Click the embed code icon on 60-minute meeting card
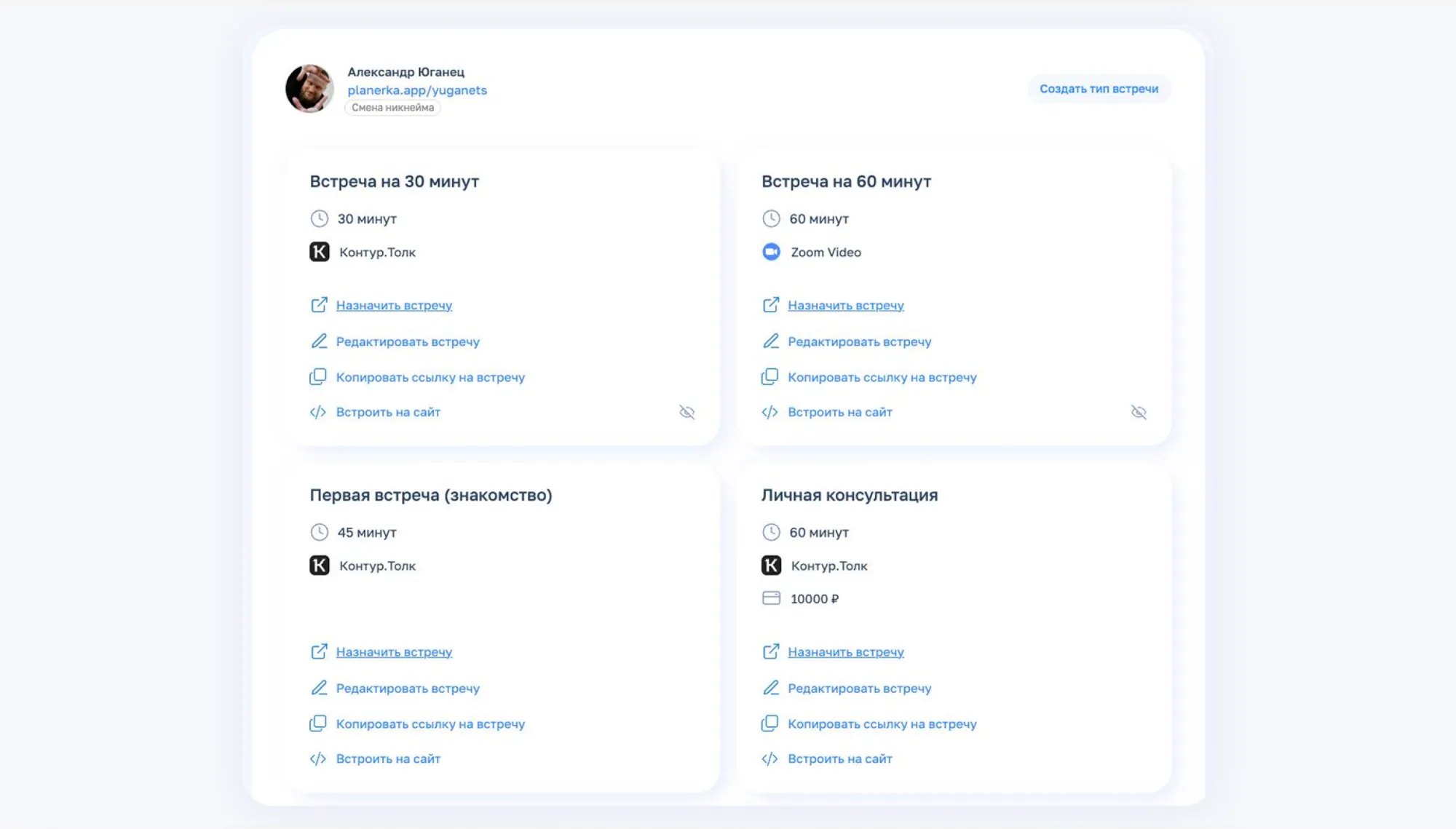This screenshot has height=829, width=1456. tap(770, 412)
